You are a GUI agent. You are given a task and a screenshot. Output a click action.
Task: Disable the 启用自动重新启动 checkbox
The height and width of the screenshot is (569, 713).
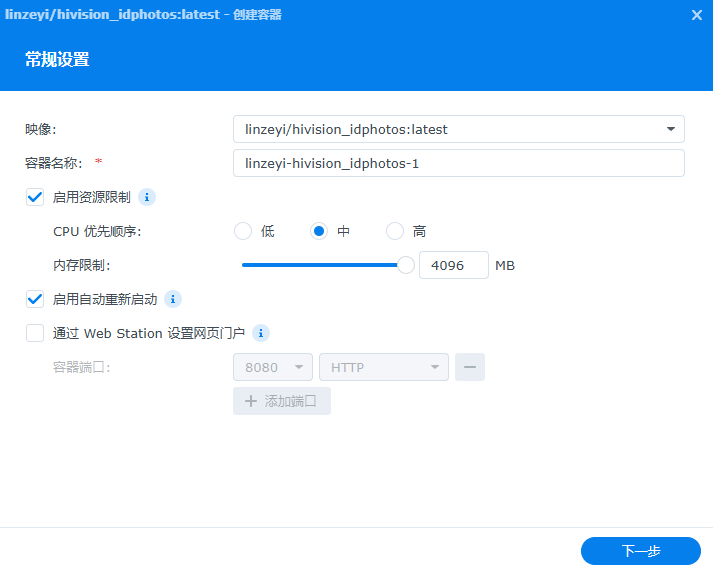coord(35,299)
